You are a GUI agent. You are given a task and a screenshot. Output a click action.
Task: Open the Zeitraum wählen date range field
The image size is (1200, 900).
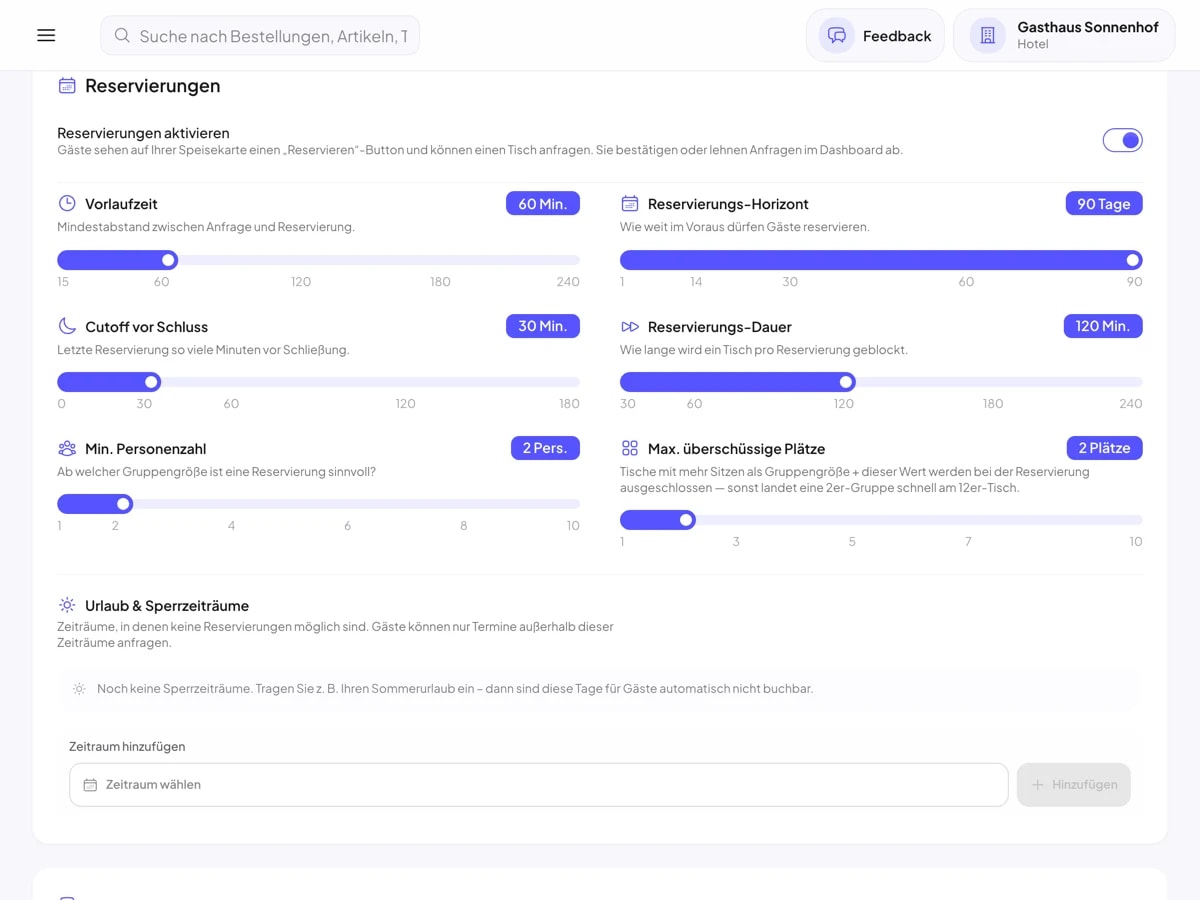538,785
